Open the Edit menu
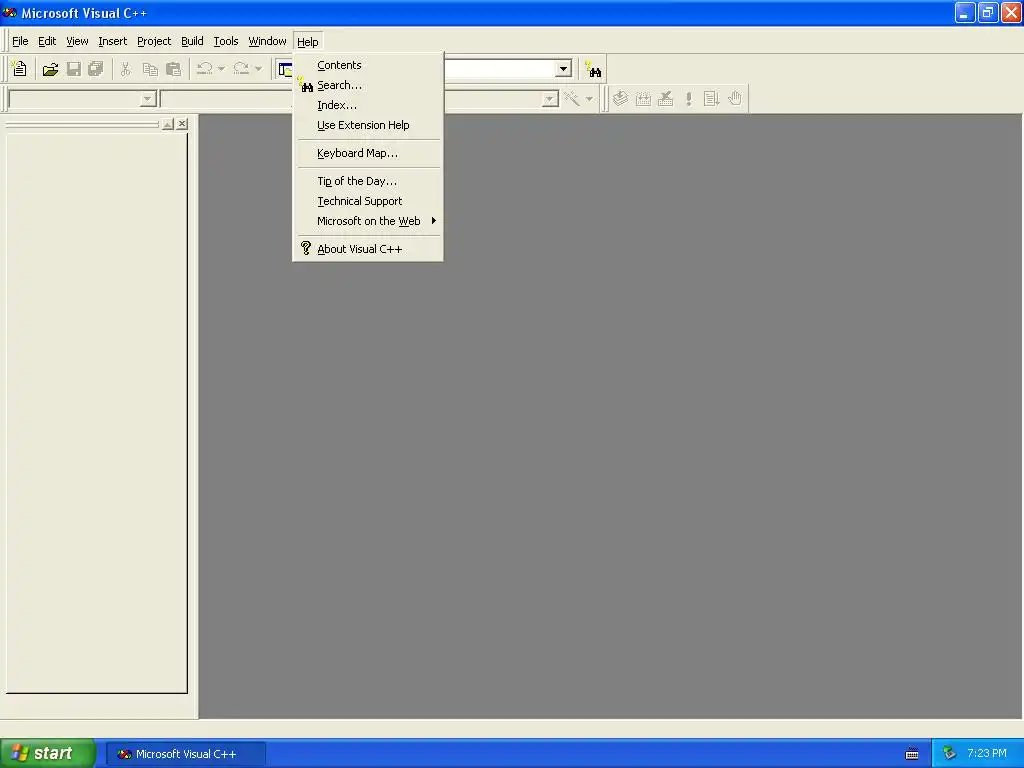This screenshot has height=768, width=1024. pyautogui.click(x=47, y=41)
